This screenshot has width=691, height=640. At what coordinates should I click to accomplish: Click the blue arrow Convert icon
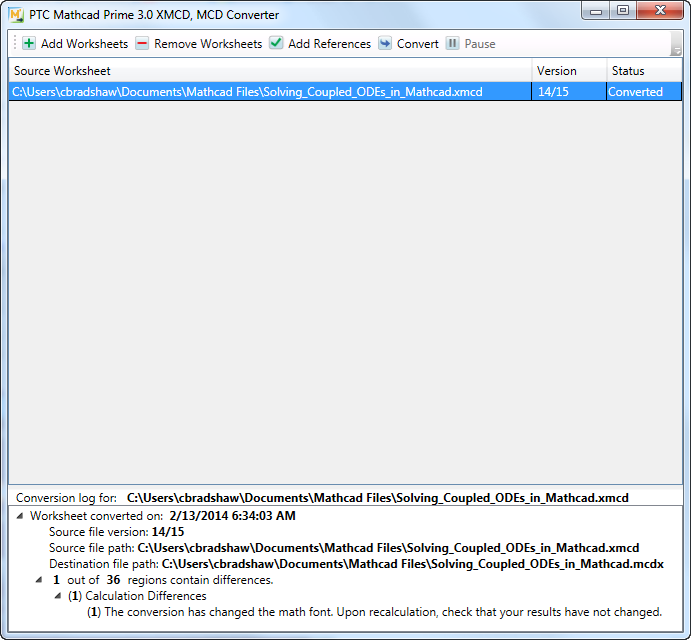(x=385, y=43)
